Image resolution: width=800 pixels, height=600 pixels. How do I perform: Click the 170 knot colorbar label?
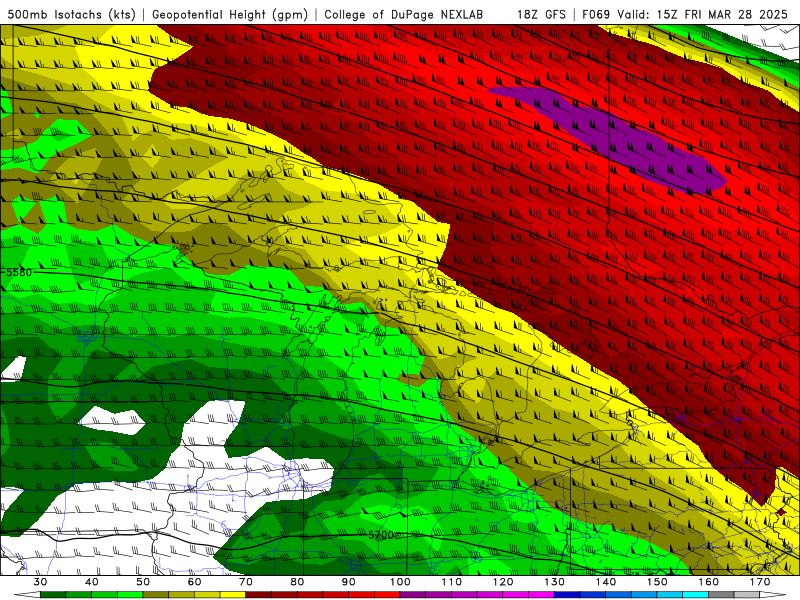coord(760,582)
